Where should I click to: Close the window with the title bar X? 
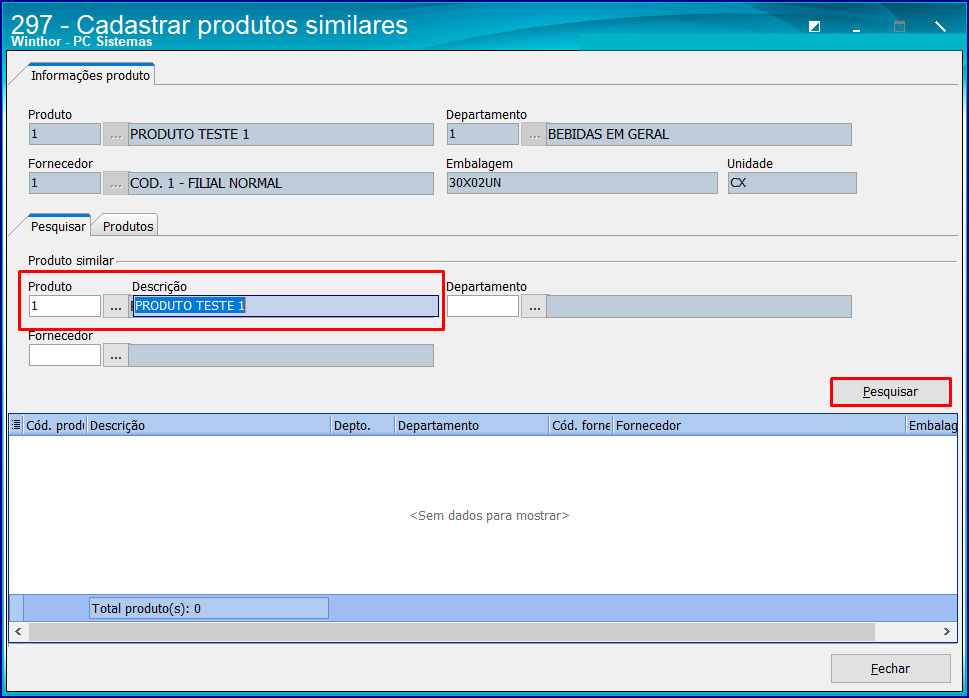(x=940, y=27)
